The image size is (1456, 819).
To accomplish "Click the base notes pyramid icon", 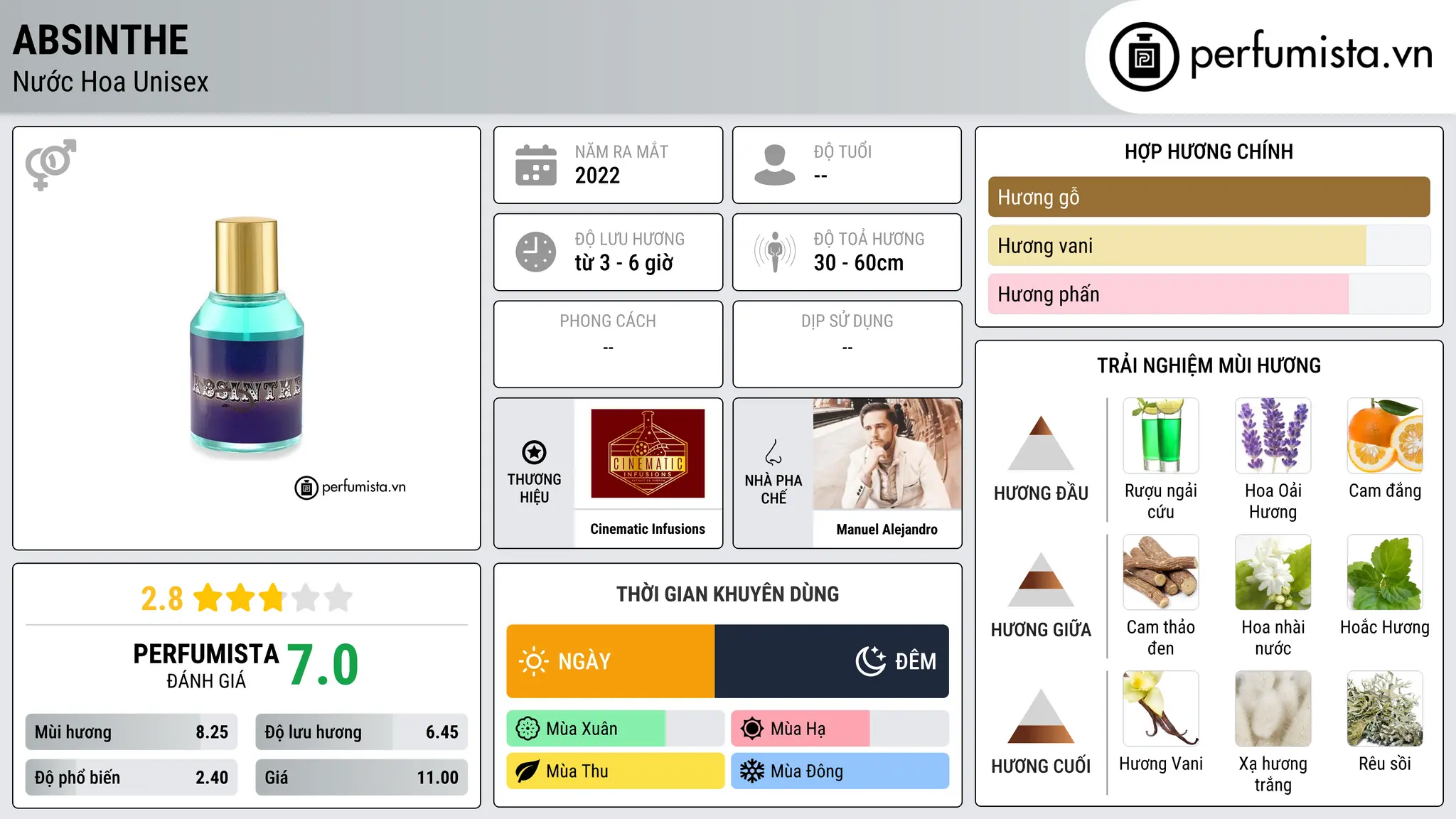I will pos(1042,716).
